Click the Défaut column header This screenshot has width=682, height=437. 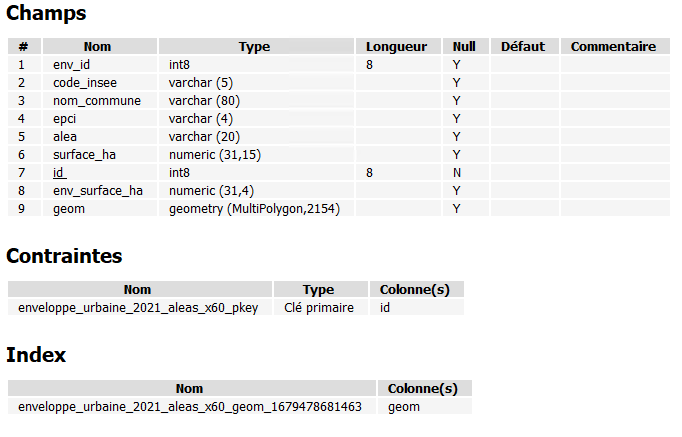(x=525, y=46)
